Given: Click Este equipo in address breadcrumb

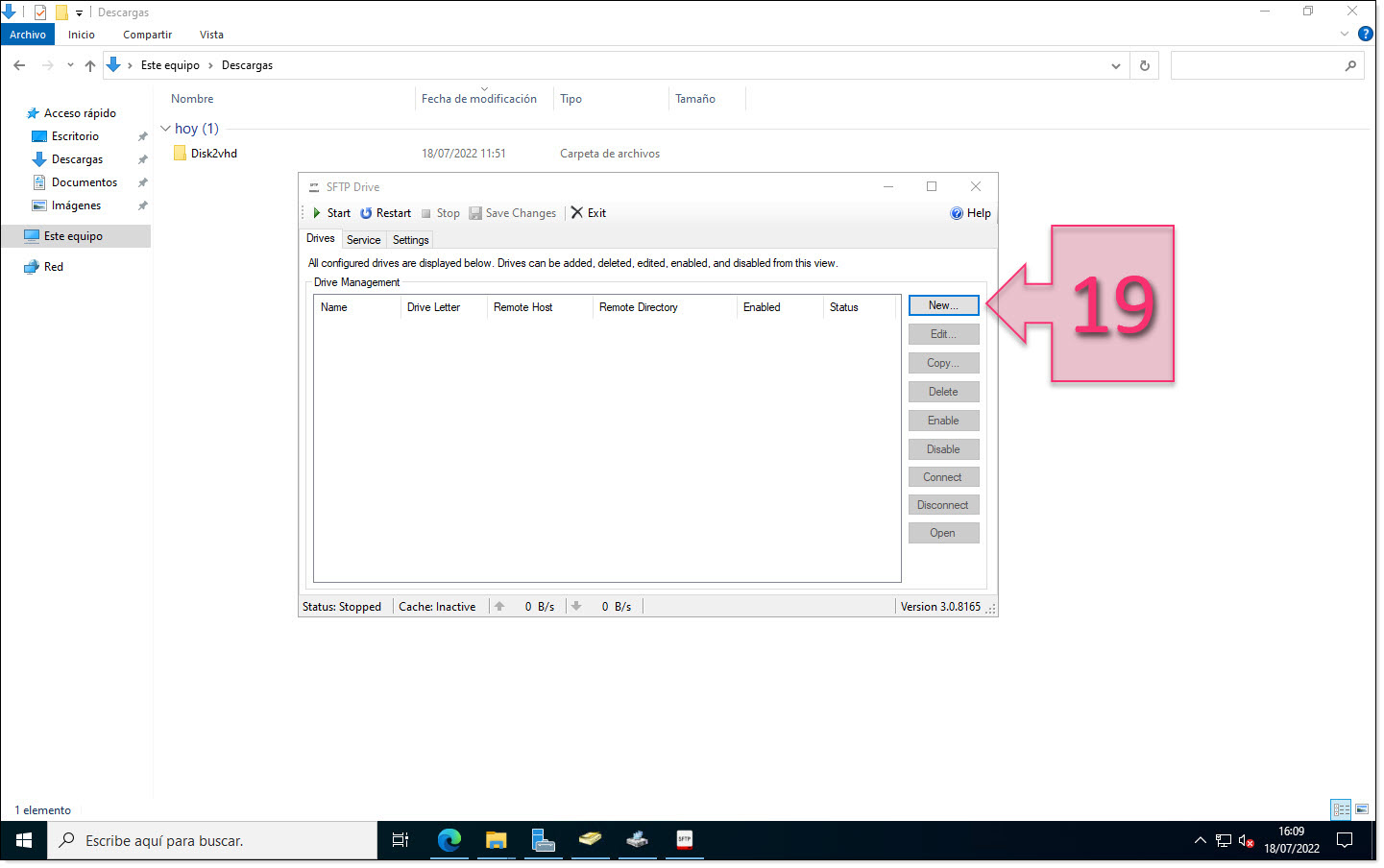Looking at the screenshot, I should [170, 65].
